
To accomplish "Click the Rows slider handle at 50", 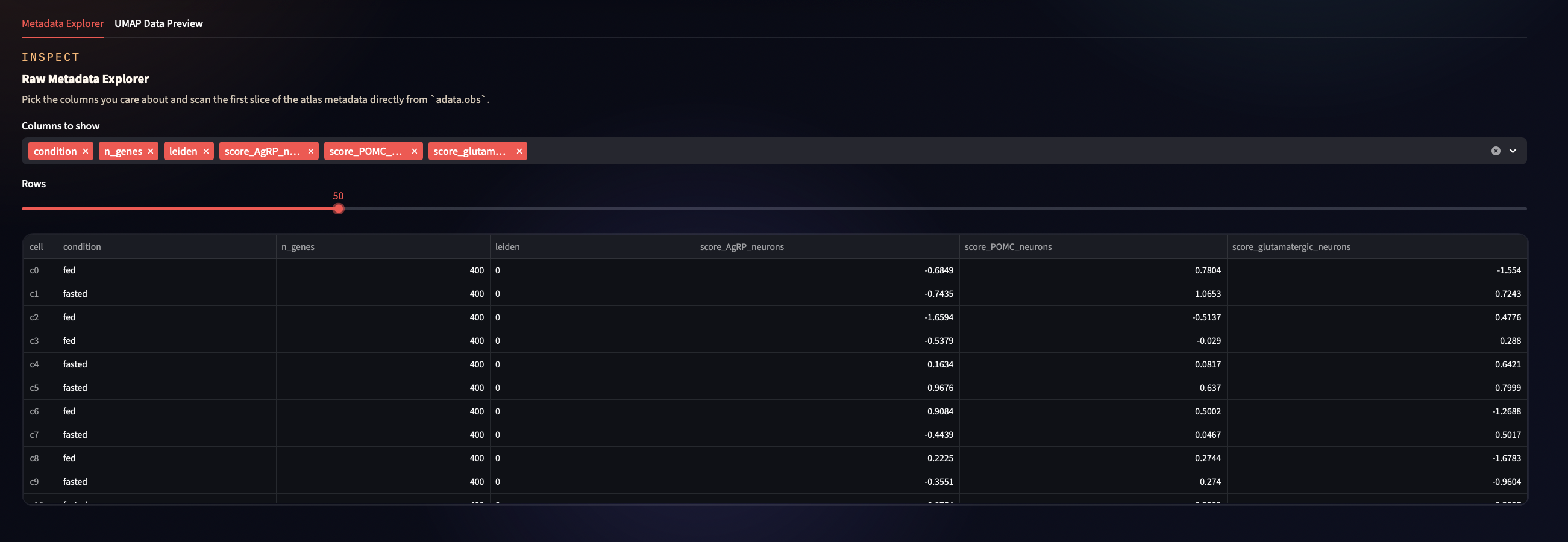I will coord(339,208).
